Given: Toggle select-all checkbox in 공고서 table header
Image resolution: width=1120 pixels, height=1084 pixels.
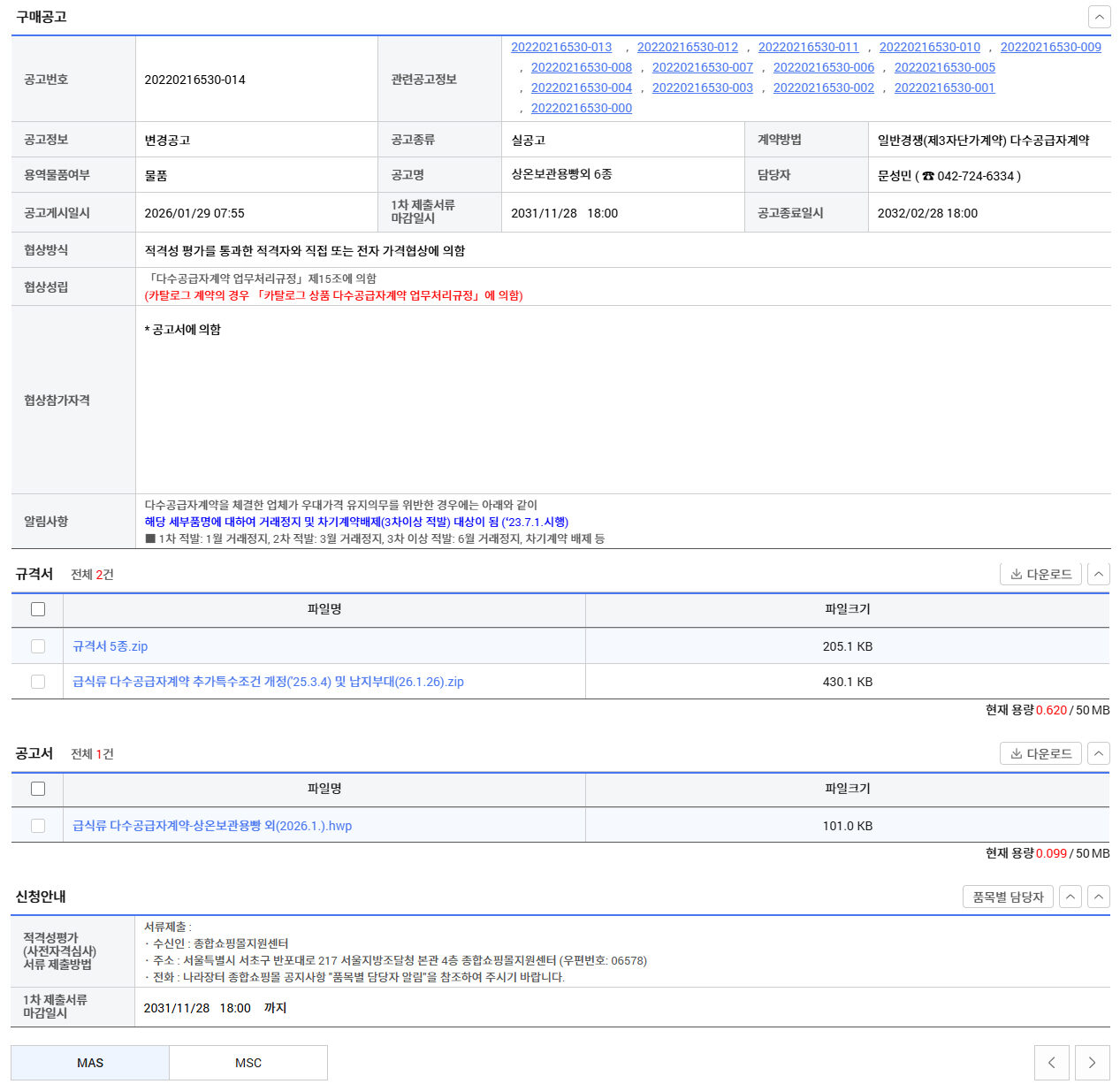Looking at the screenshot, I should 38,789.
